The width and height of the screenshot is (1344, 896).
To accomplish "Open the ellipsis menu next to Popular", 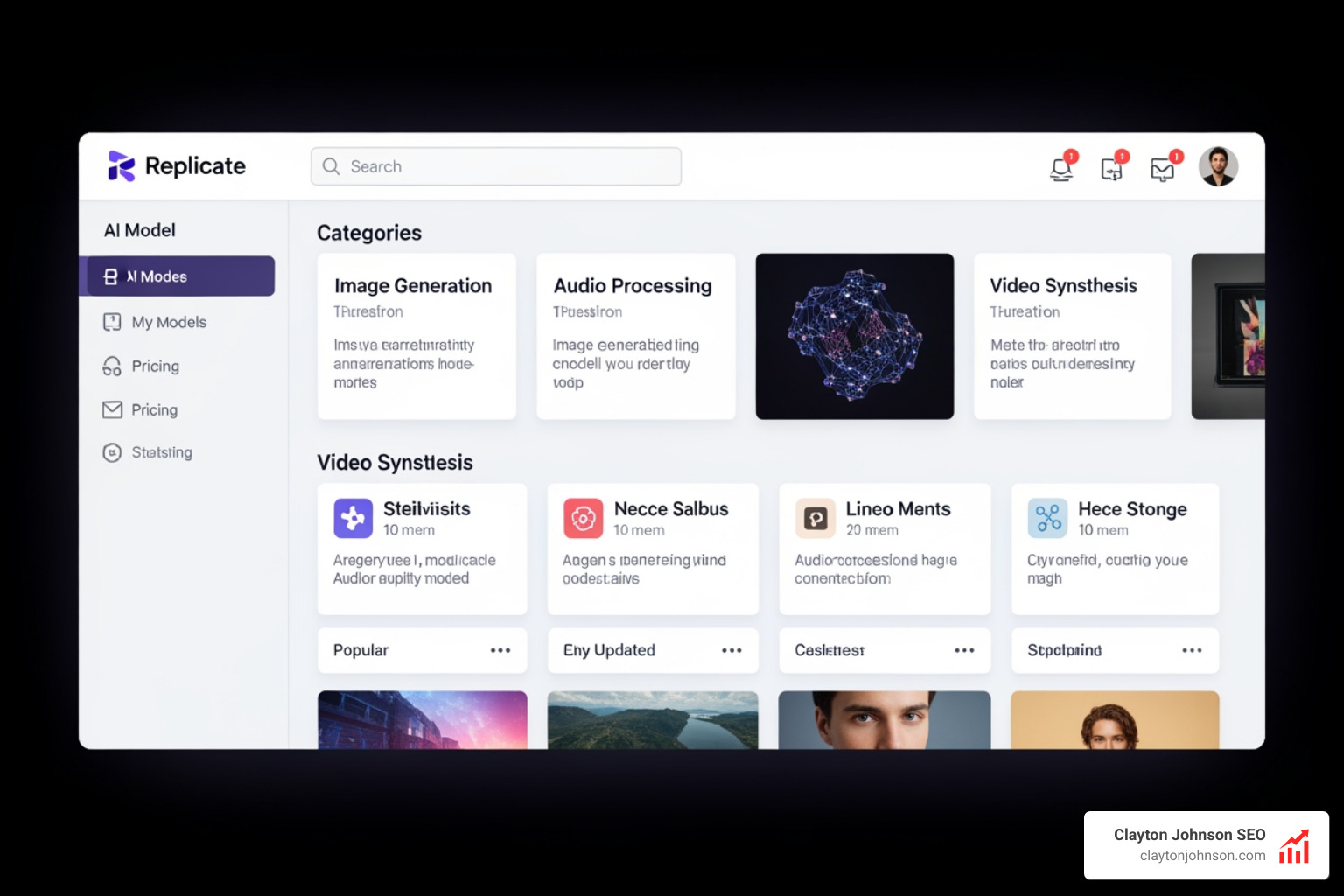I will pyautogui.click(x=500, y=650).
